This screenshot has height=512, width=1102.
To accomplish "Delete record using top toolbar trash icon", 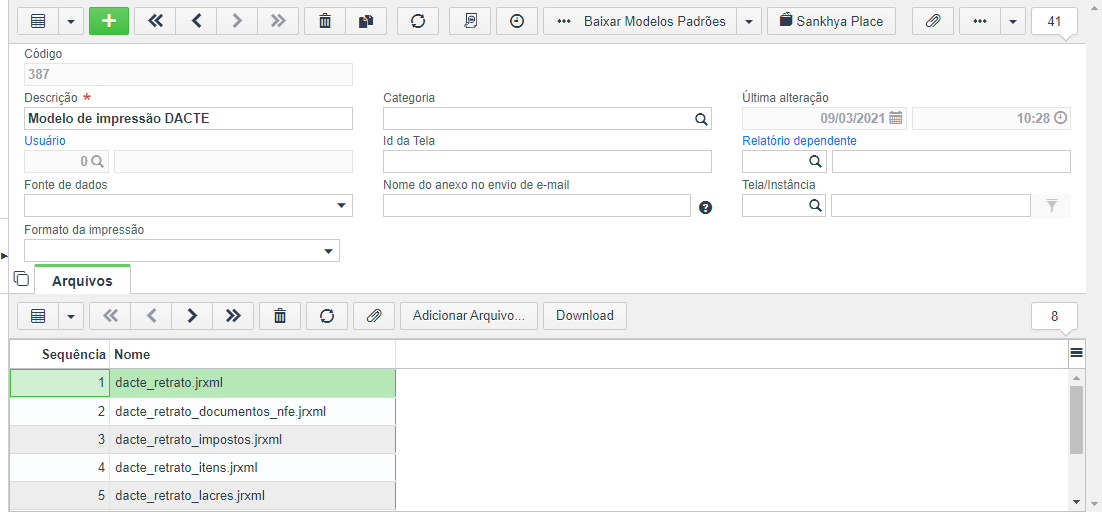I will pyautogui.click(x=325, y=21).
